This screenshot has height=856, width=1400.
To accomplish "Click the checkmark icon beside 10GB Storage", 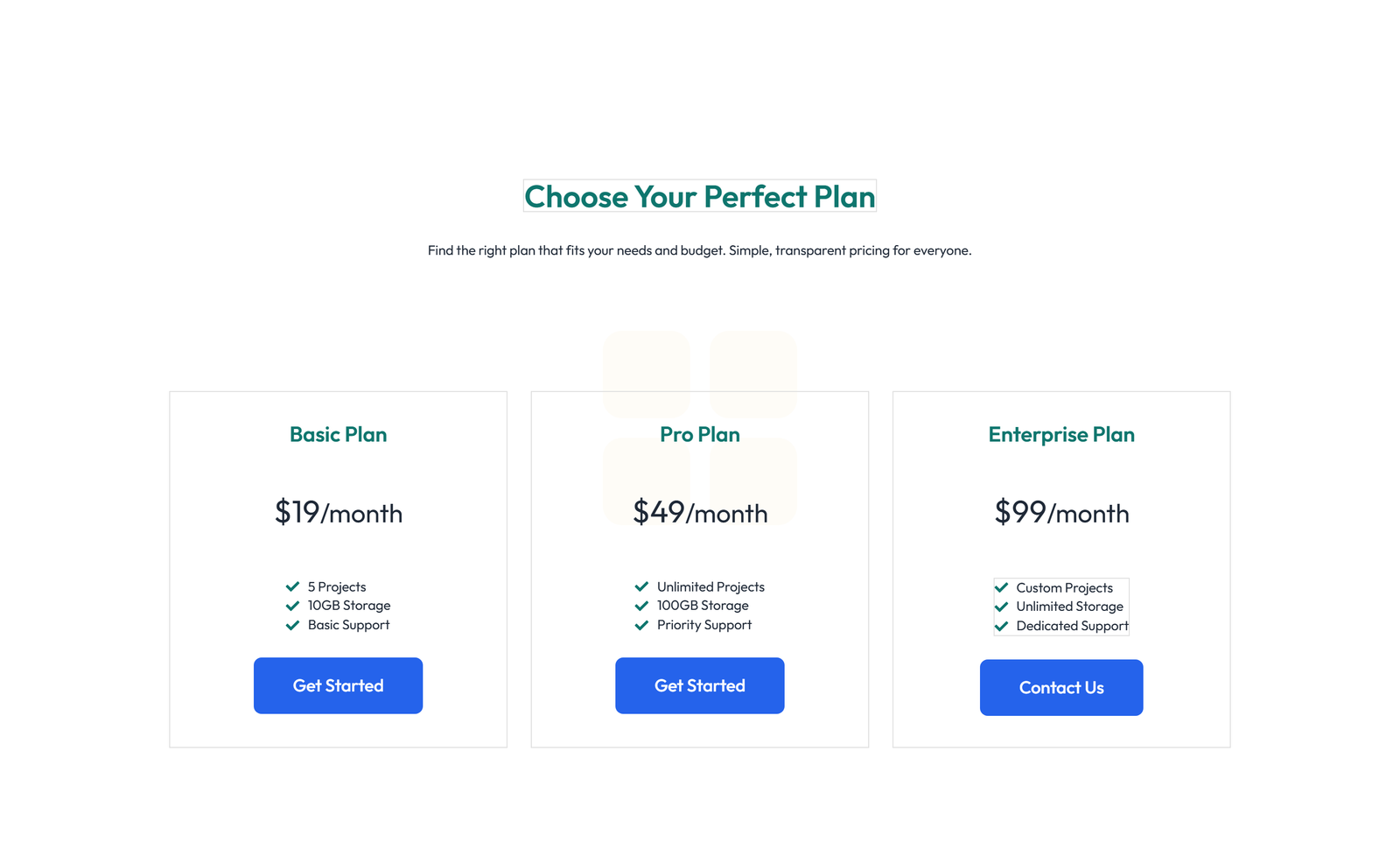I will [x=292, y=606].
